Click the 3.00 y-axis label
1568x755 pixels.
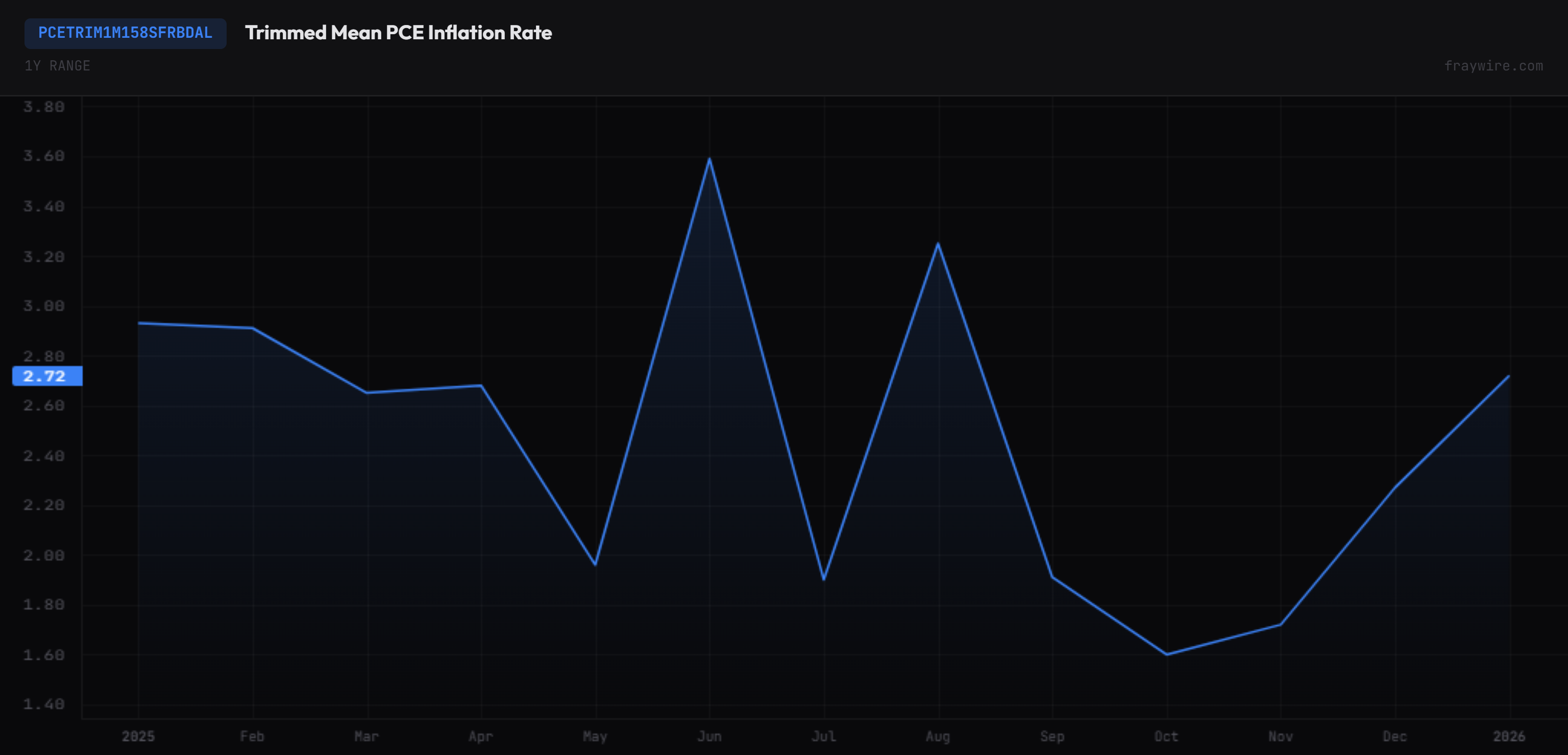44,306
